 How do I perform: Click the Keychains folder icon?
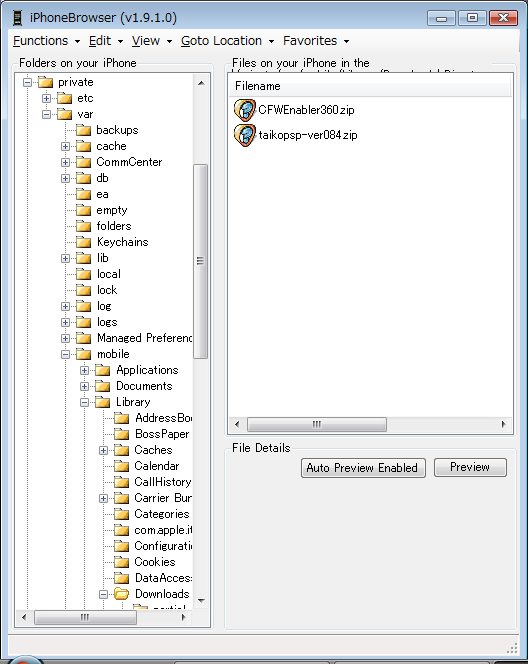point(83,242)
